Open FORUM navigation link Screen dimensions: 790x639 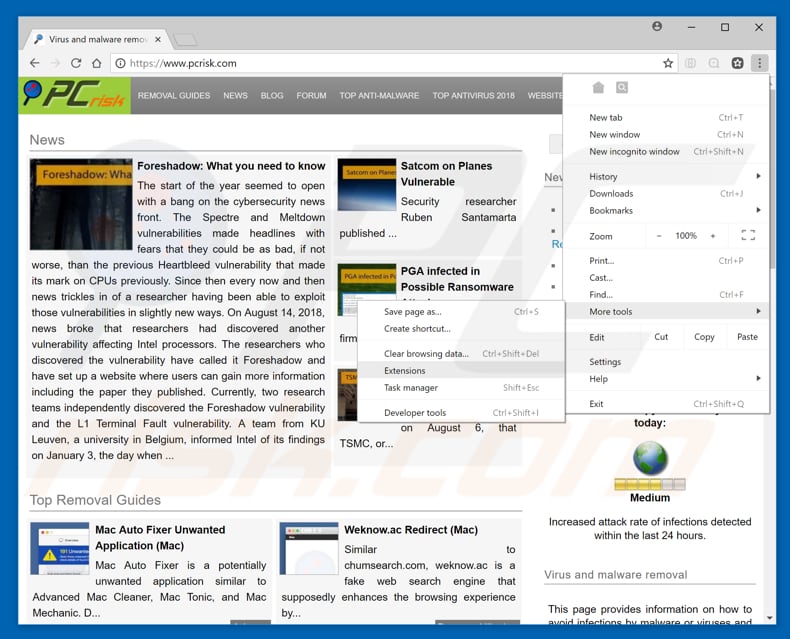pos(311,95)
